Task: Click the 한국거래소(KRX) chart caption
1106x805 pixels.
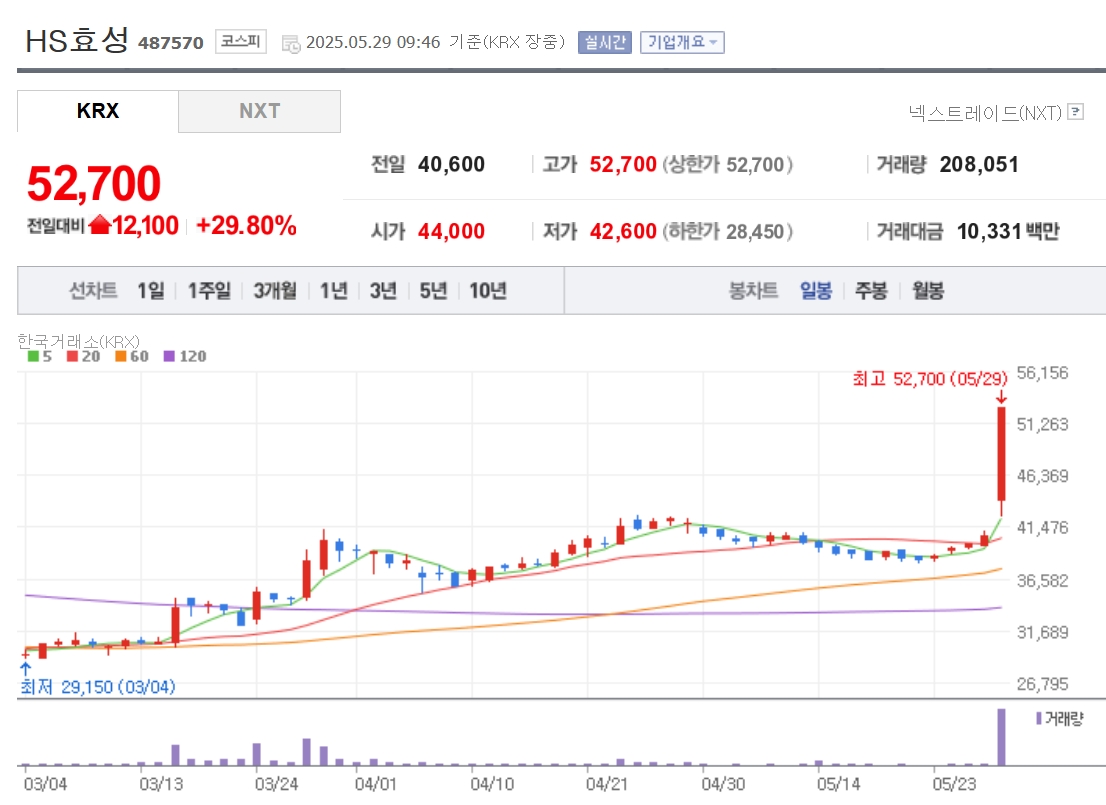Action: pos(78,341)
